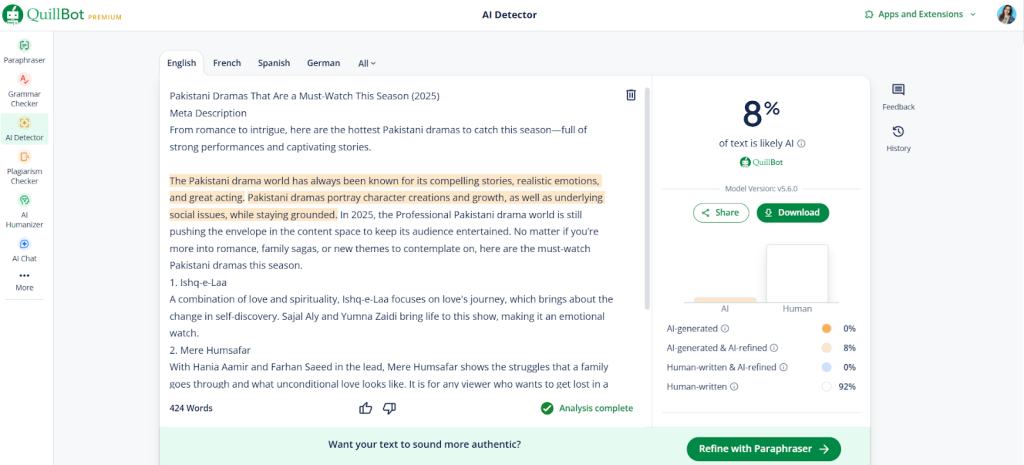The height and width of the screenshot is (465, 1024).
Task: Switch to the Spanish language tab
Action: tap(274, 63)
